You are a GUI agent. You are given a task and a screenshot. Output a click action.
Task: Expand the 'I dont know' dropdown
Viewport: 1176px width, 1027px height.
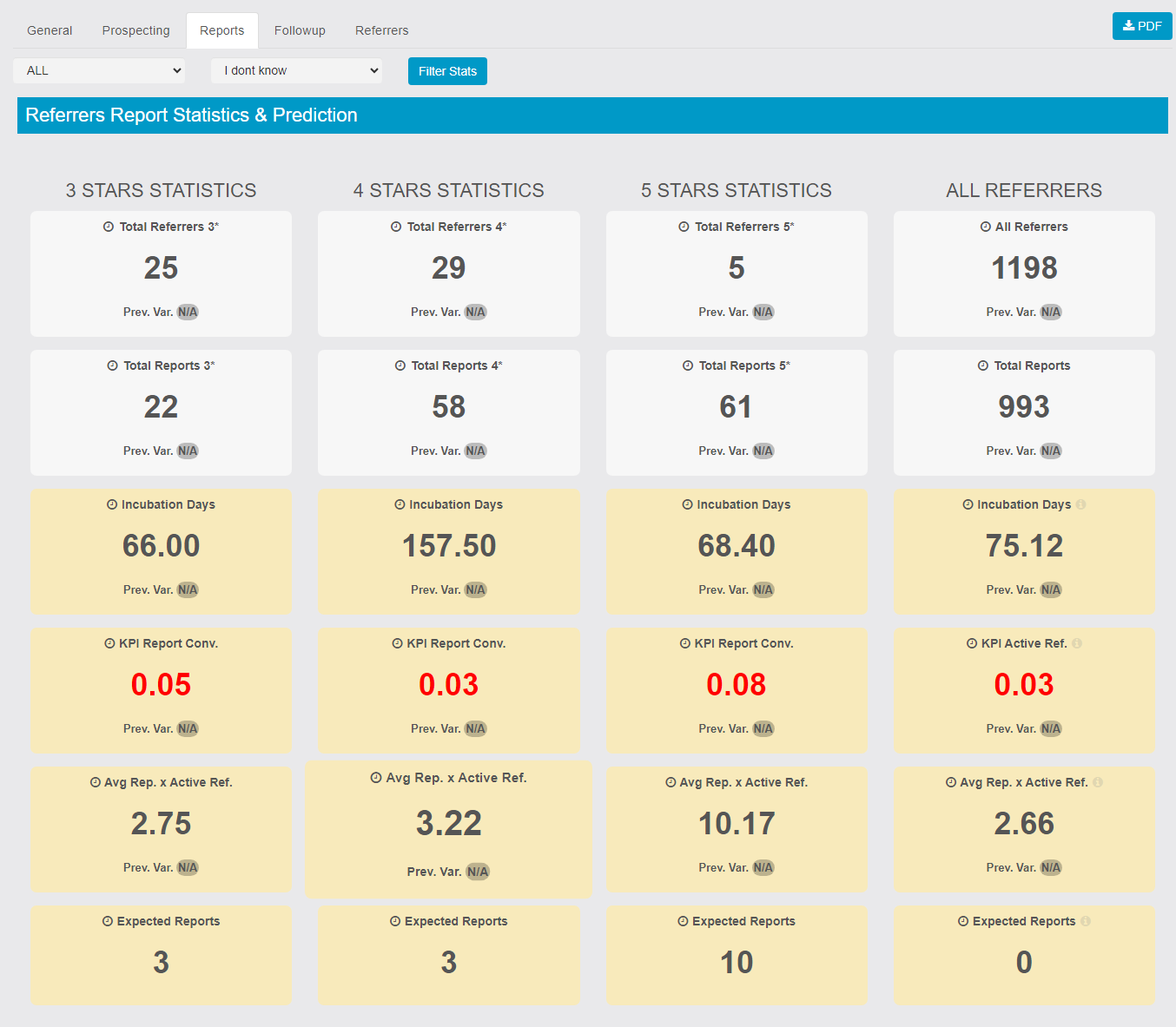pyautogui.click(x=297, y=70)
